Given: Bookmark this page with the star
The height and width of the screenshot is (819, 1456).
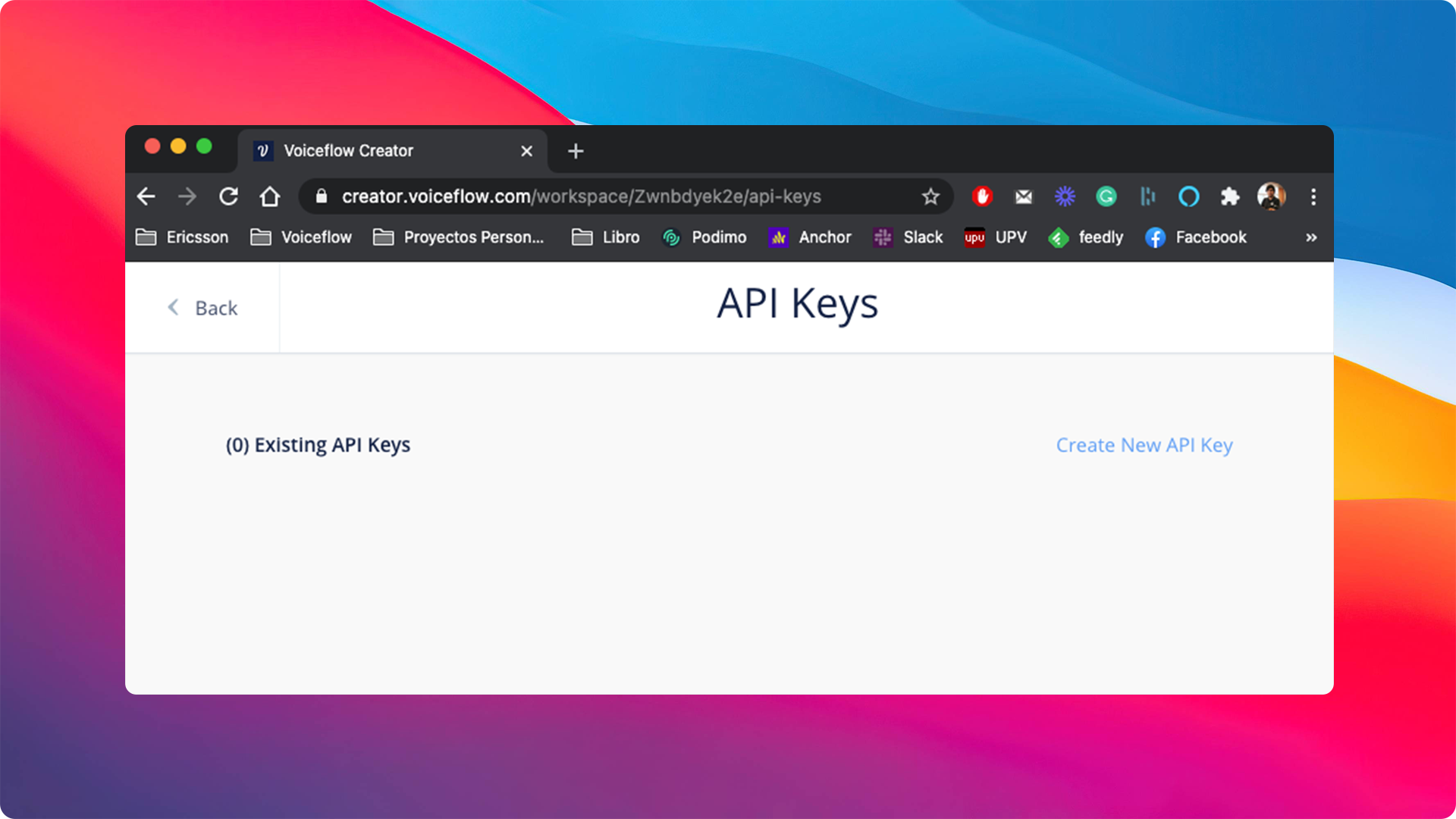Looking at the screenshot, I should point(930,196).
